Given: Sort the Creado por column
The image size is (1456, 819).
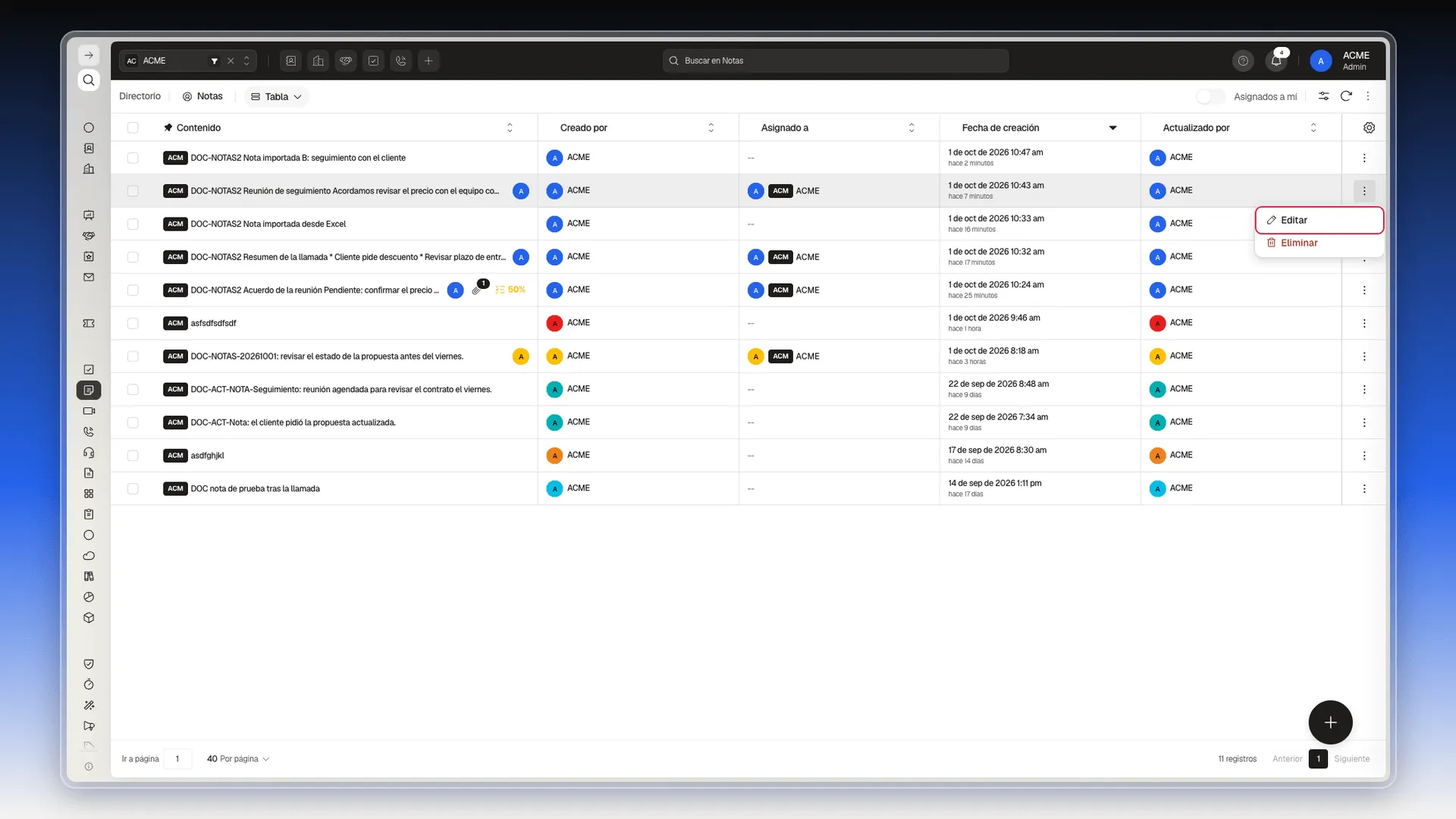Looking at the screenshot, I should (x=711, y=127).
